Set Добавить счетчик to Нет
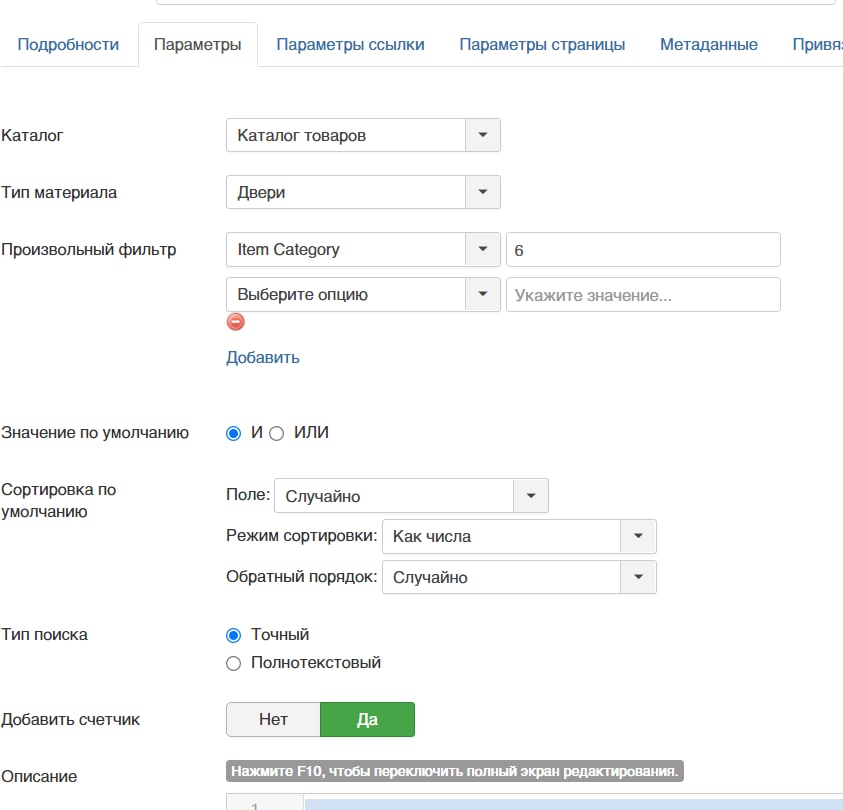 coord(273,719)
